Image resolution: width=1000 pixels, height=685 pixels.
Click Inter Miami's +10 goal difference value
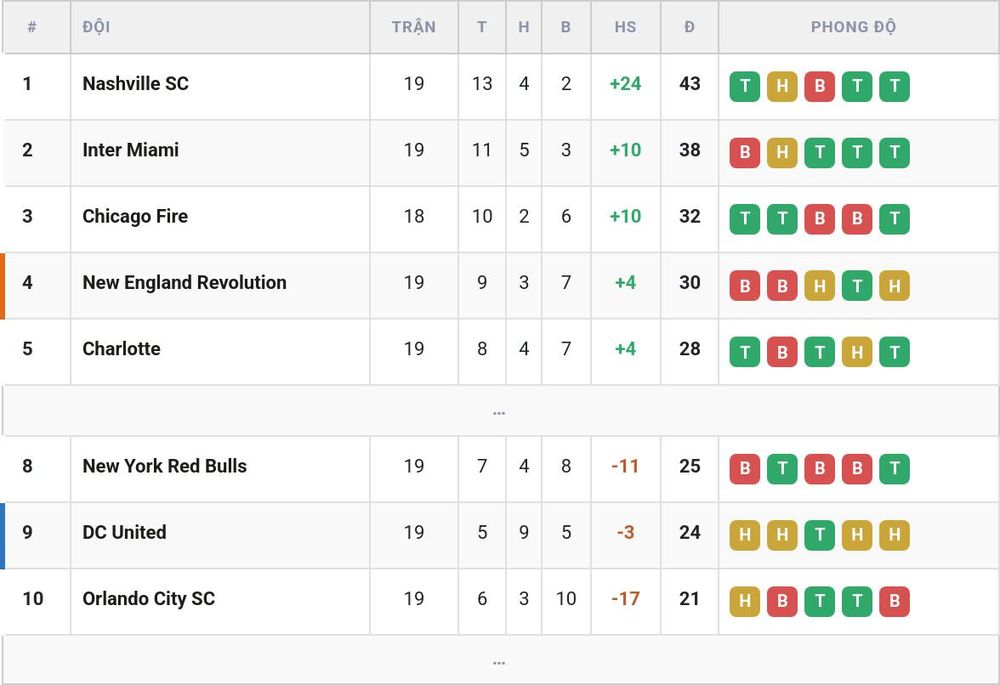point(625,150)
